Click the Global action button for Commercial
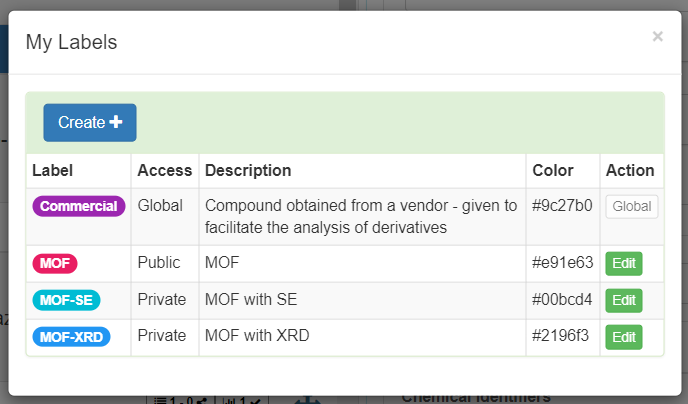 631,206
